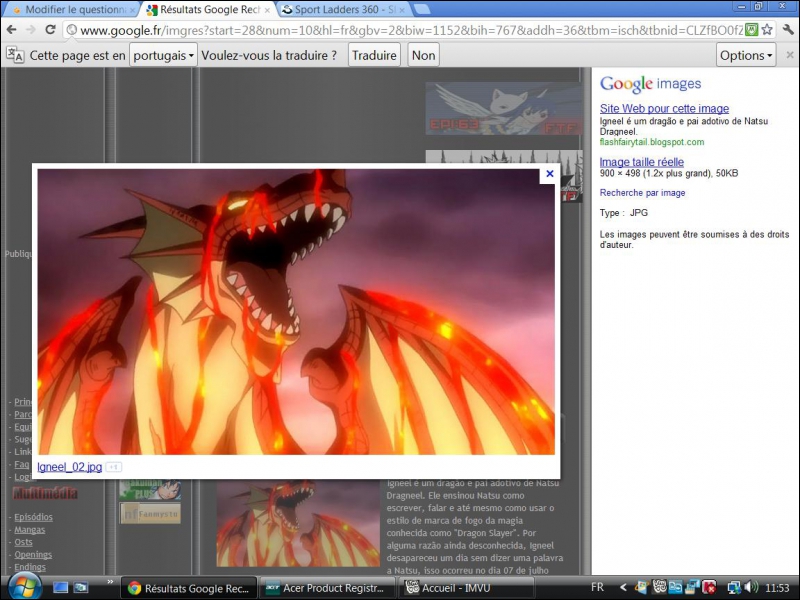Open a new tab with the new-tab button
Viewport: 800px width, 600px height.
click(421, 9)
